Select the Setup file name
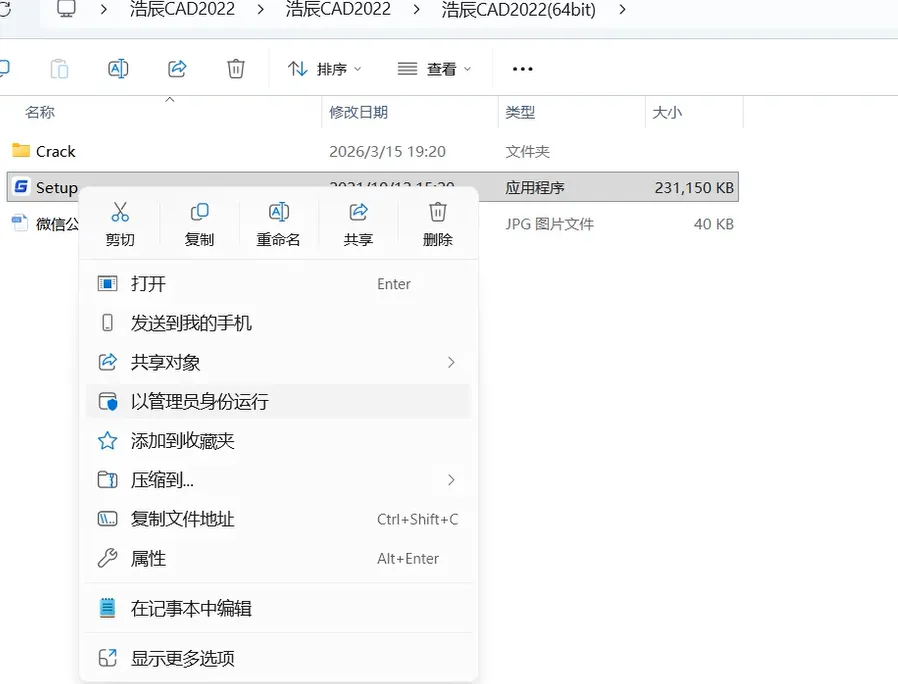Viewport: 898px width, 684px height. tap(56, 187)
